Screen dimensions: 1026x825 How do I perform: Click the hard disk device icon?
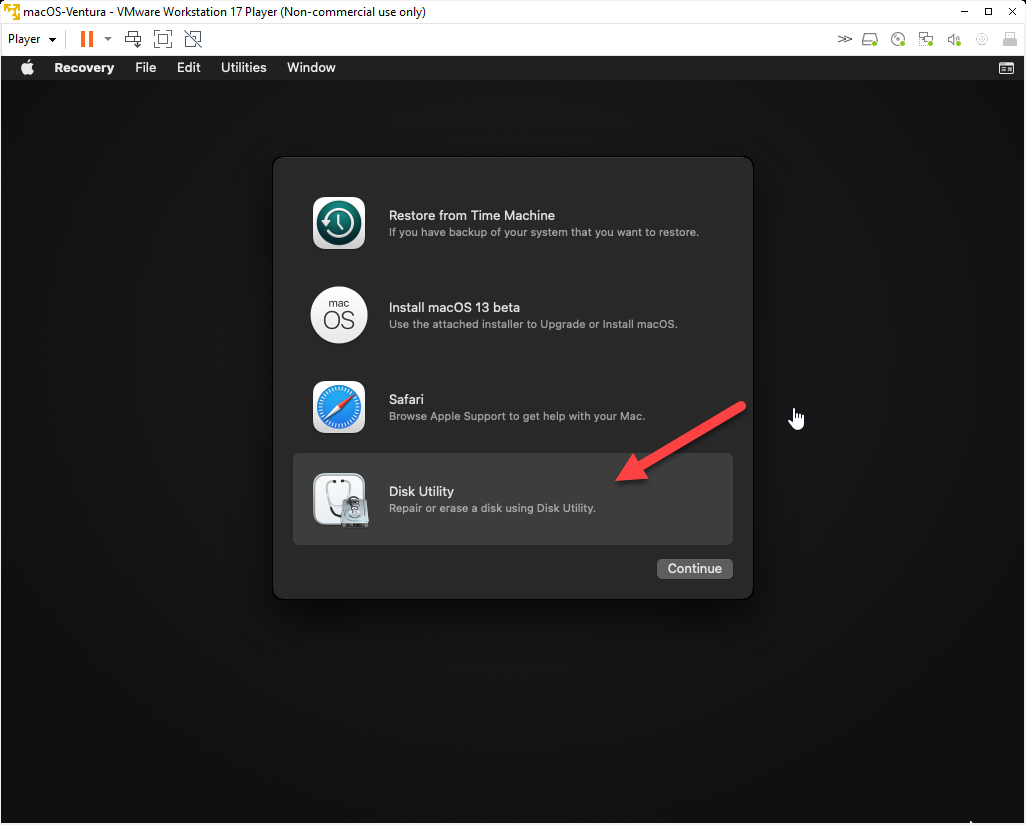(870, 39)
